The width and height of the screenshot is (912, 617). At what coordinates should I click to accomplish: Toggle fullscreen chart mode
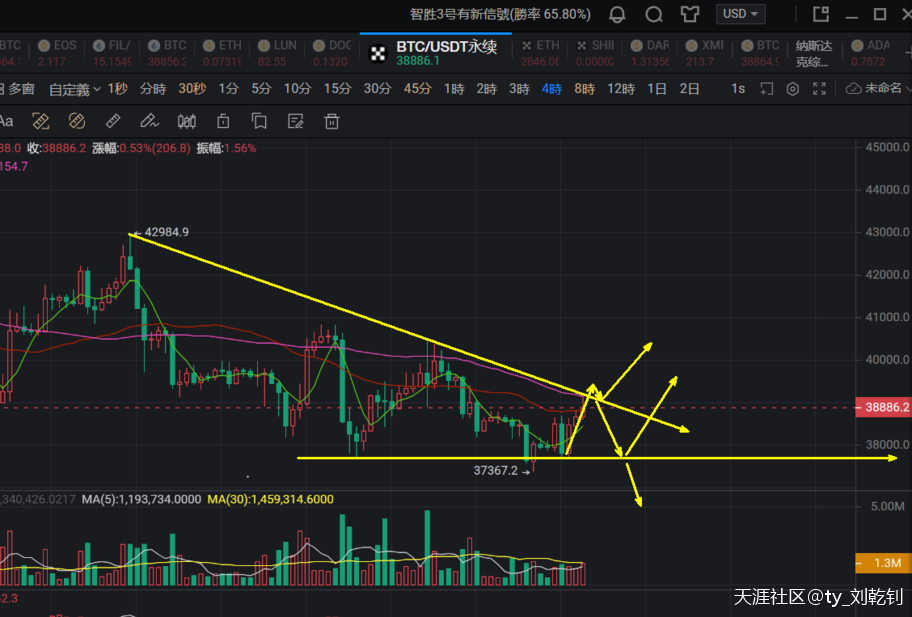(x=819, y=89)
